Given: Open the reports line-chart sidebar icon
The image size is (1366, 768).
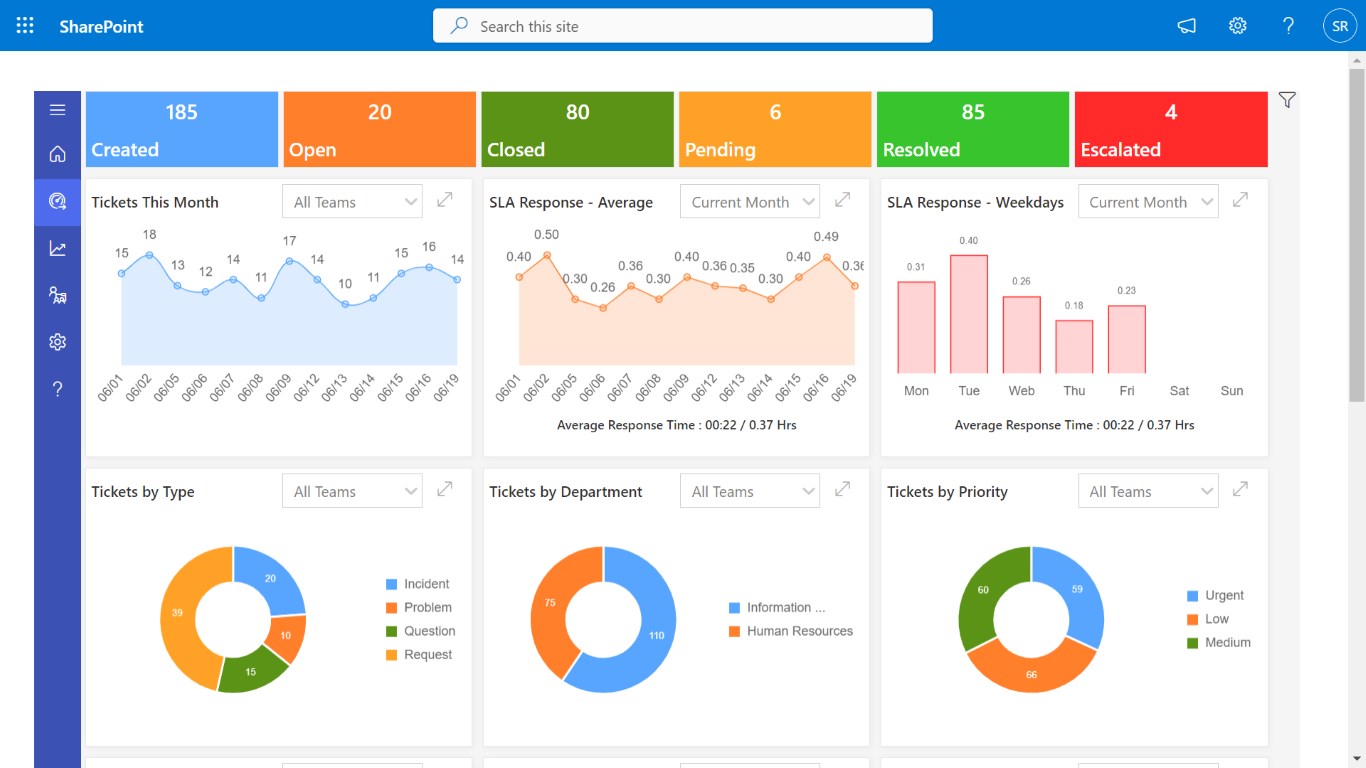Looking at the screenshot, I should (x=57, y=249).
